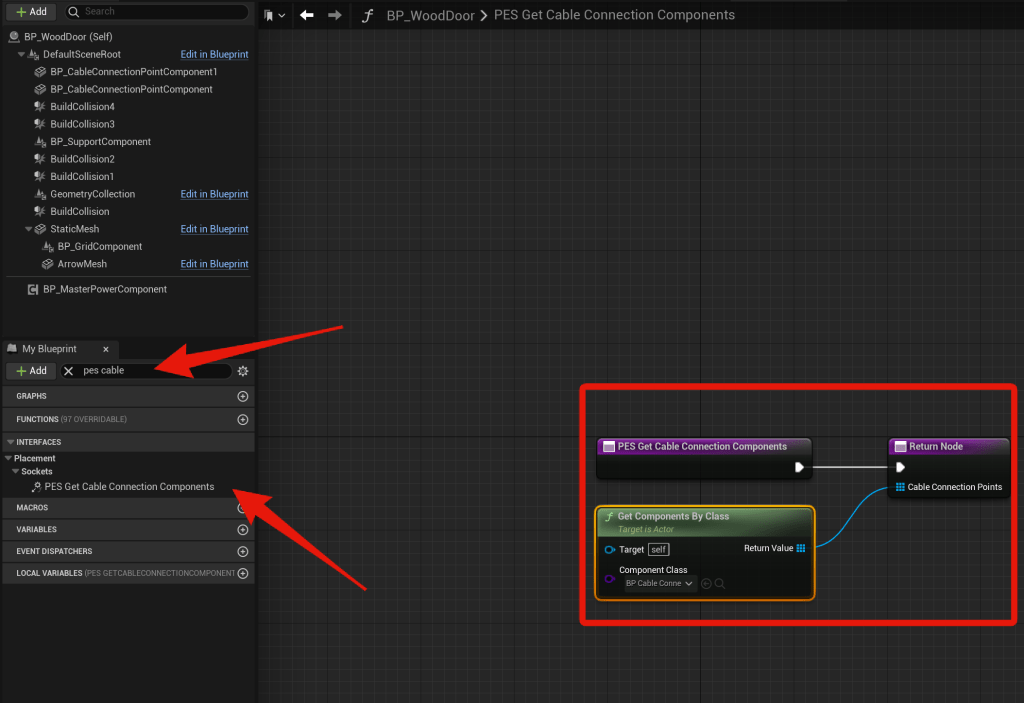
Task: Add a new graph with plus icon
Action: point(242,396)
